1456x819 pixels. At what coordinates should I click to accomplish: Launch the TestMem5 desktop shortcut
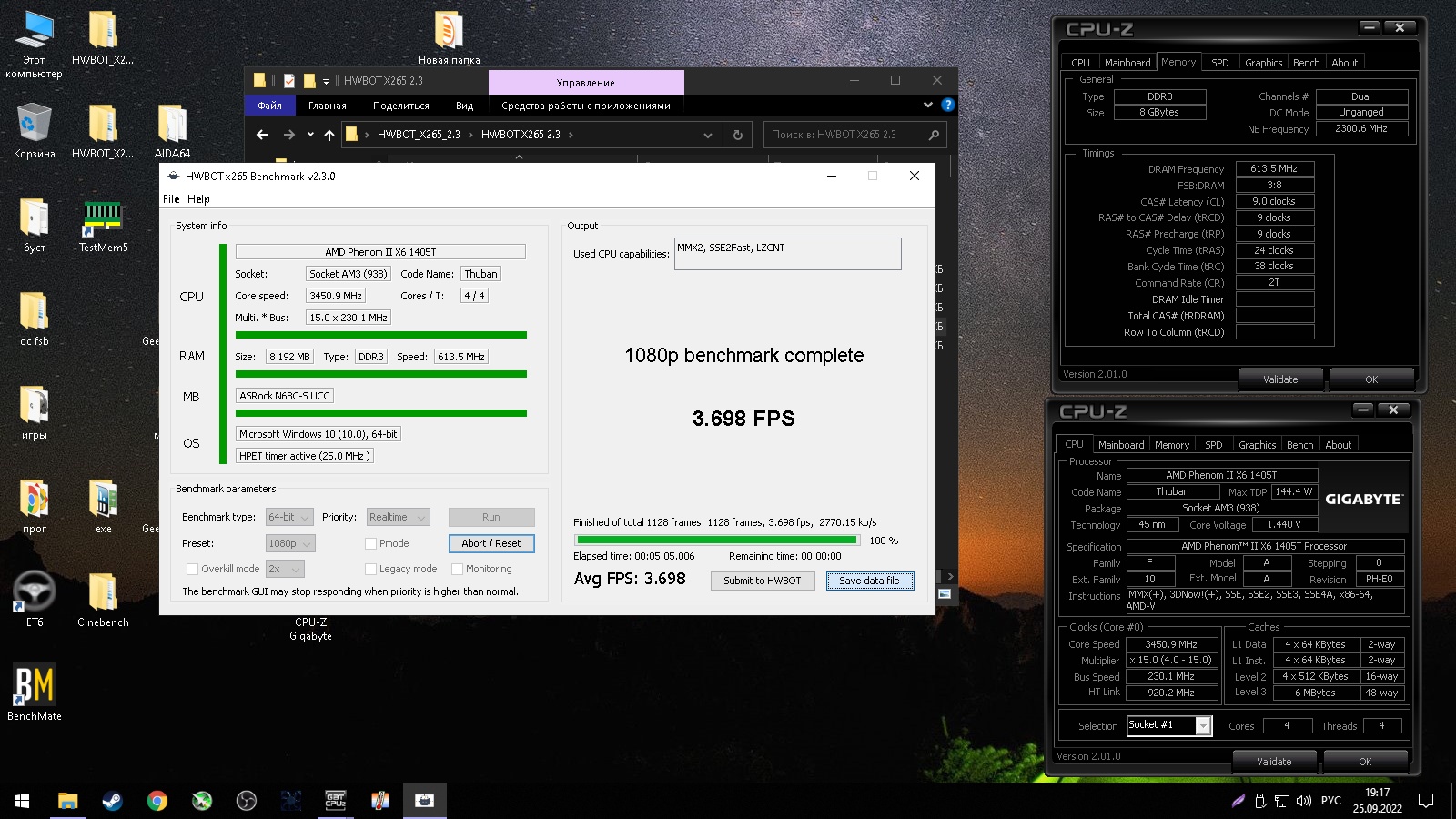click(103, 227)
